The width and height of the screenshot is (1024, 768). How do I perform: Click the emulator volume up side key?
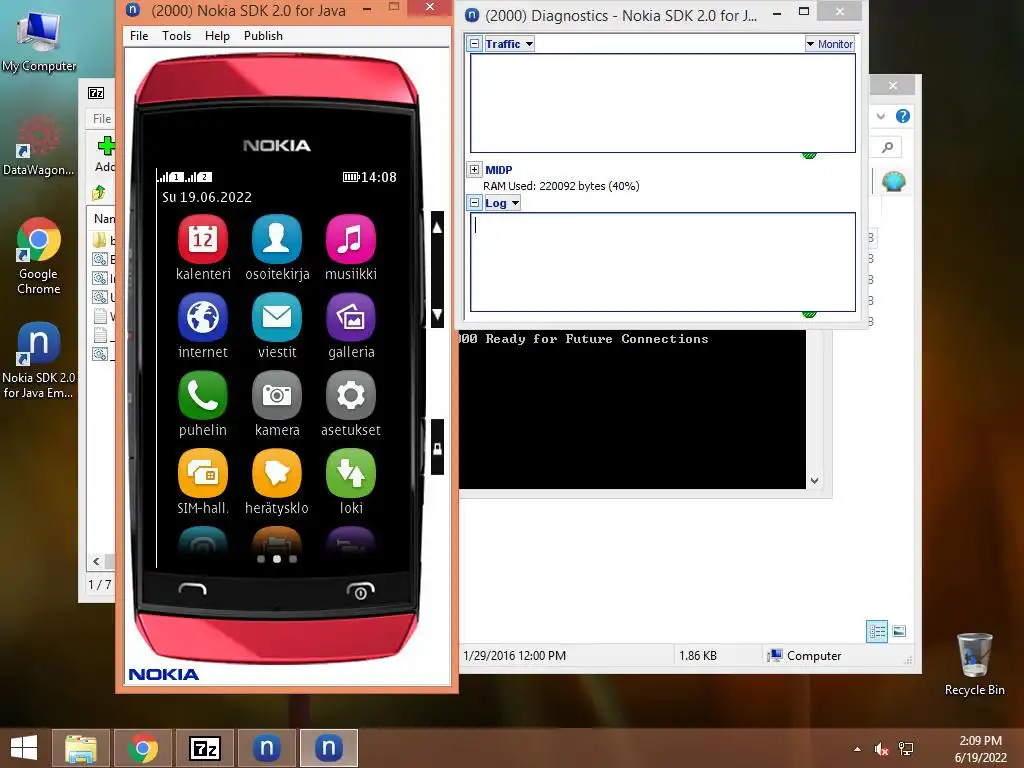pyautogui.click(x=437, y=228)
